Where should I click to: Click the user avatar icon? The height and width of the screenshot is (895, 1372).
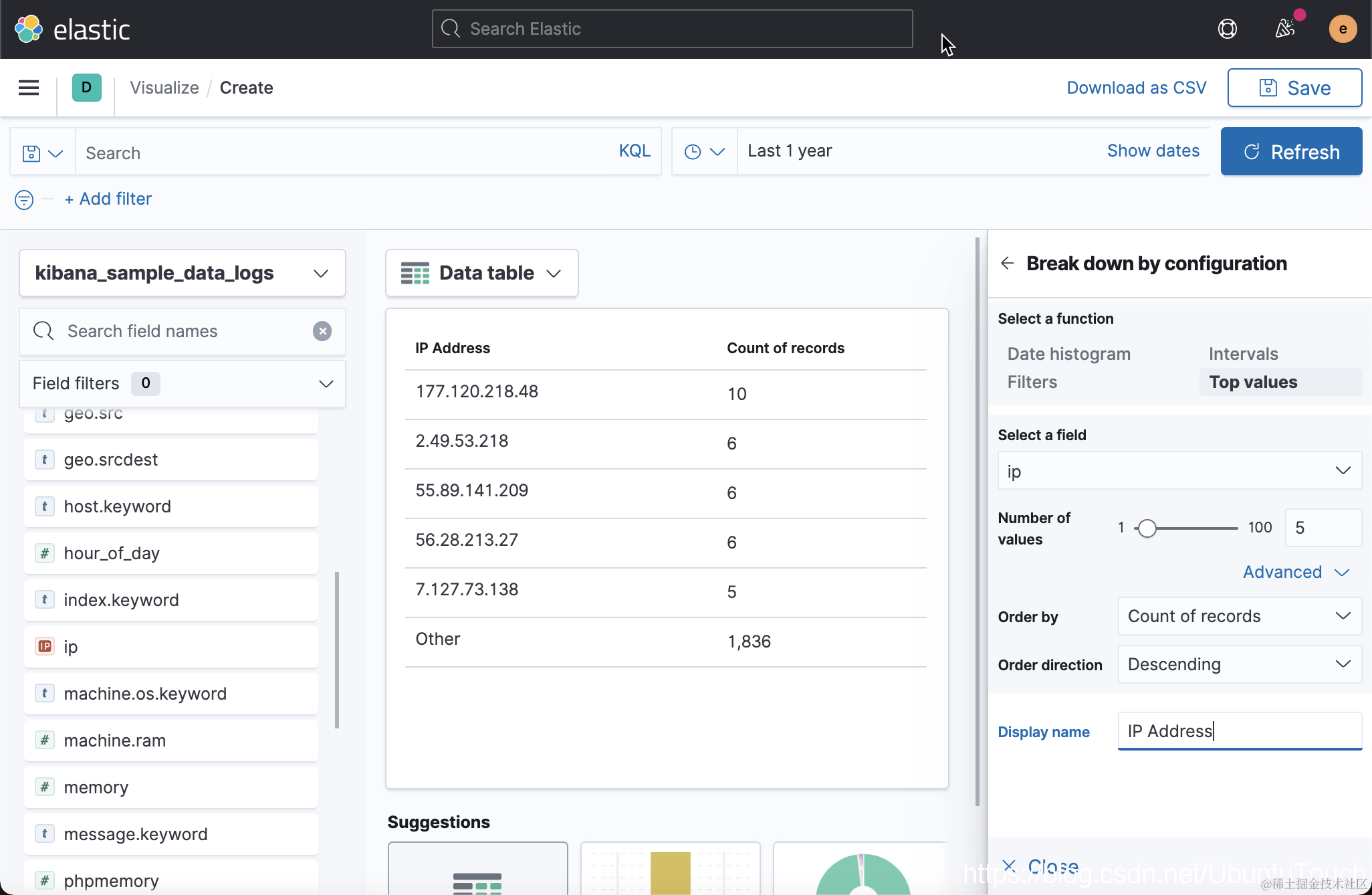[x=1342, y=29]
